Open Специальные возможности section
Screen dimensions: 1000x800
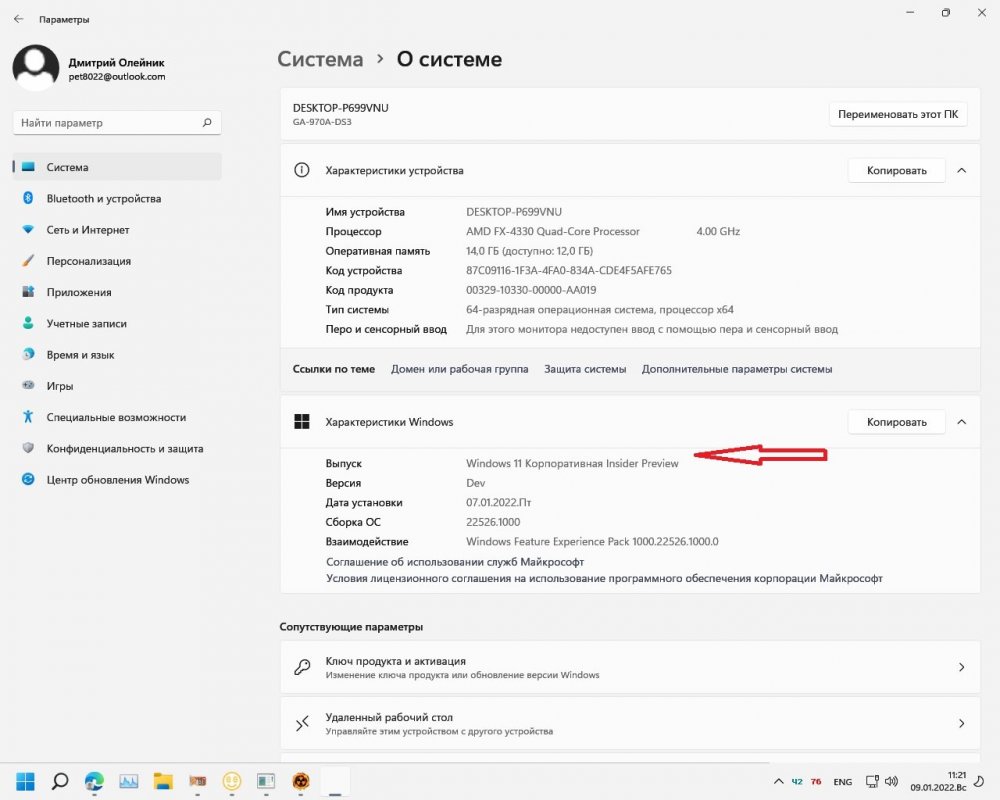point(117,417)
